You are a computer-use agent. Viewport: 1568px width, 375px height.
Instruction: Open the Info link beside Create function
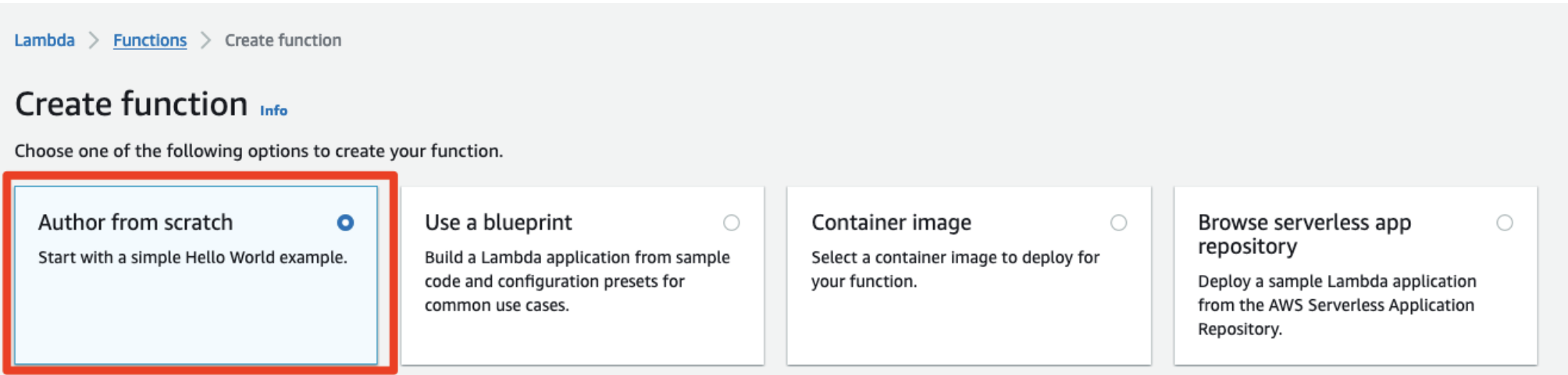click(273, 111)
